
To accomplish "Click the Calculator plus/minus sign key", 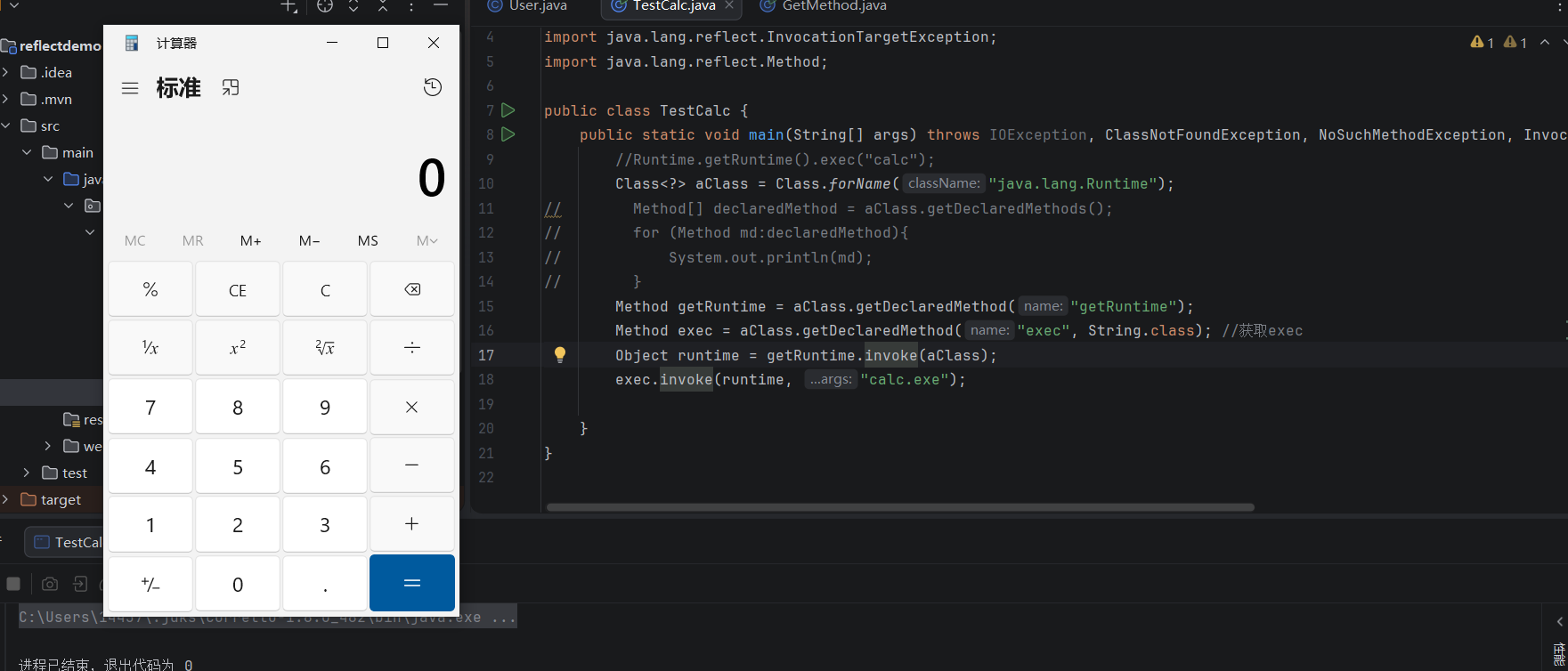I will (150, 584).
